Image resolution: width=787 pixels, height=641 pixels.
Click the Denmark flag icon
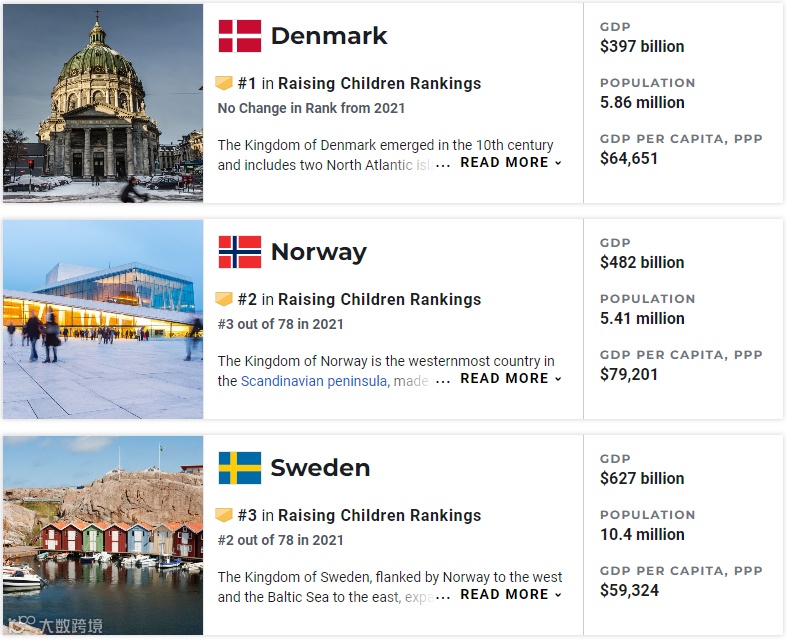pos(239,36)
